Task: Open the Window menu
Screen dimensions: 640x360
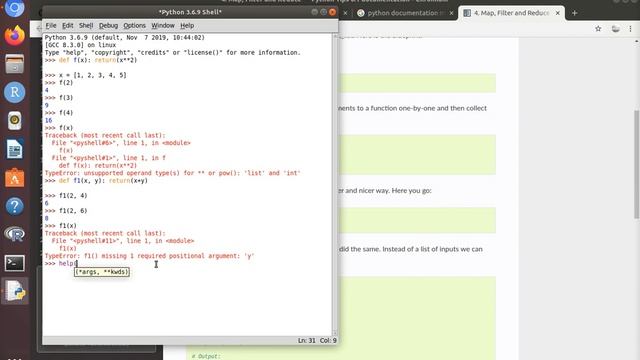Action: [163, 25]
